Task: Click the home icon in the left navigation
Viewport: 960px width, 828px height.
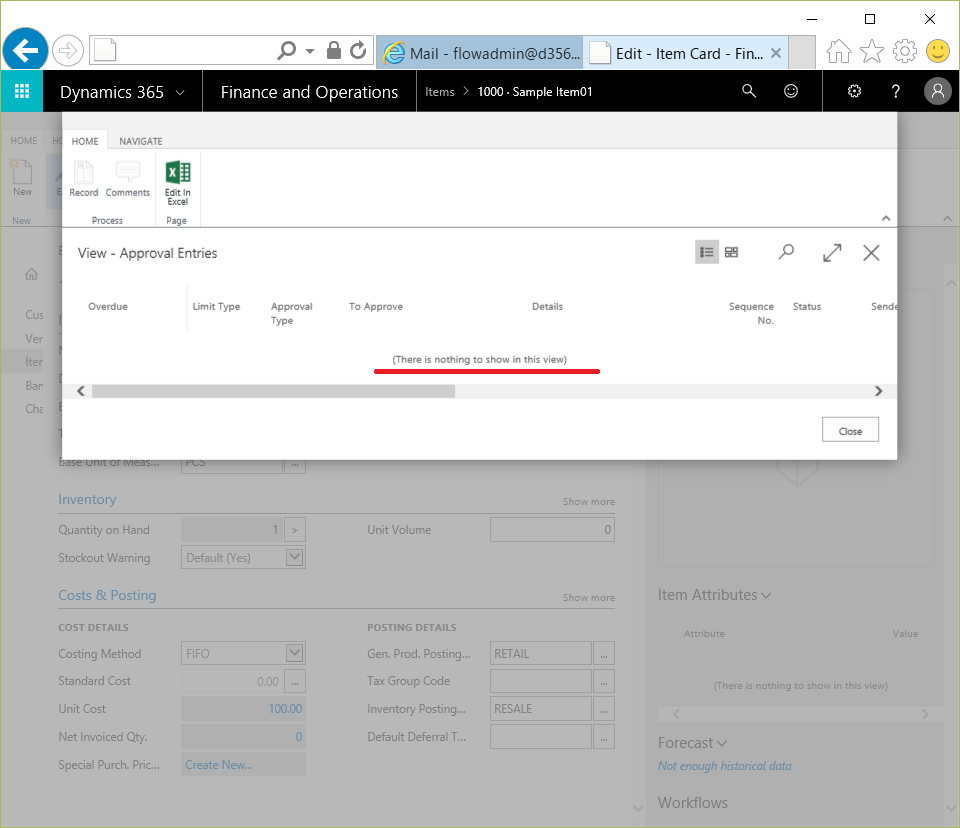Action: point(31,274)
